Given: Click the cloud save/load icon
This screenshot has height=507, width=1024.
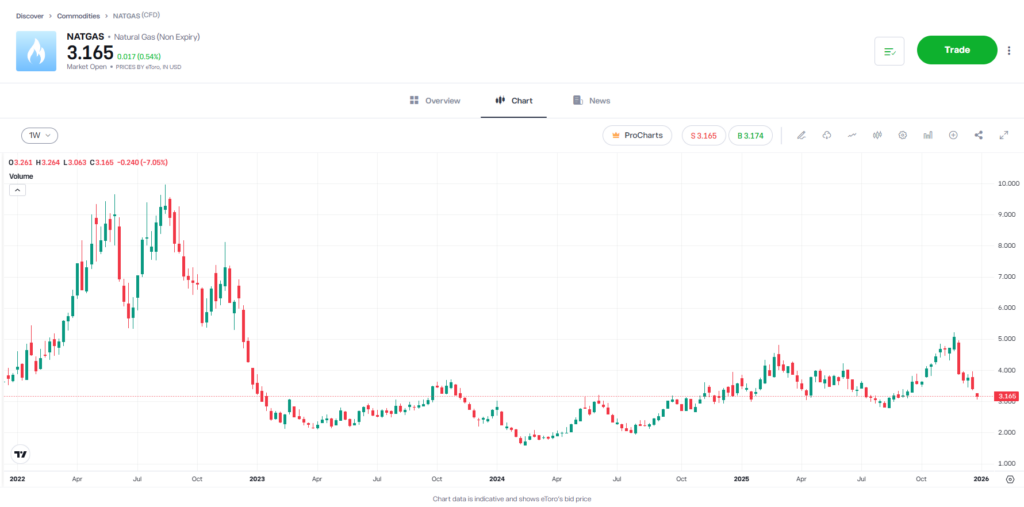Looking at the screenshot, I should click(x=827, y=135).
